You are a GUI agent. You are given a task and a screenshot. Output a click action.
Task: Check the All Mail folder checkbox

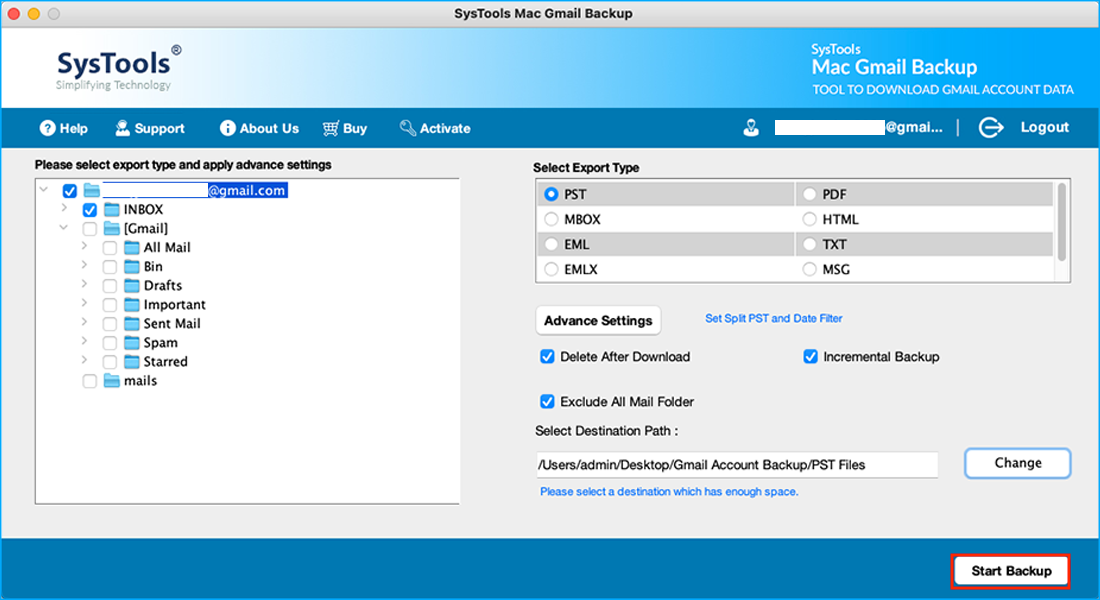click(109, 248)
